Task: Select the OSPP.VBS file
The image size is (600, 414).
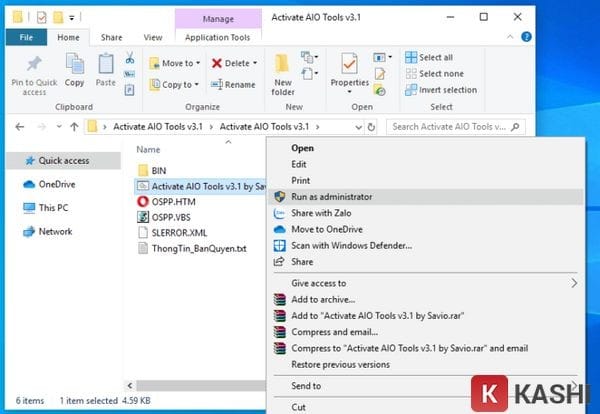Action: tap(164, 217)
